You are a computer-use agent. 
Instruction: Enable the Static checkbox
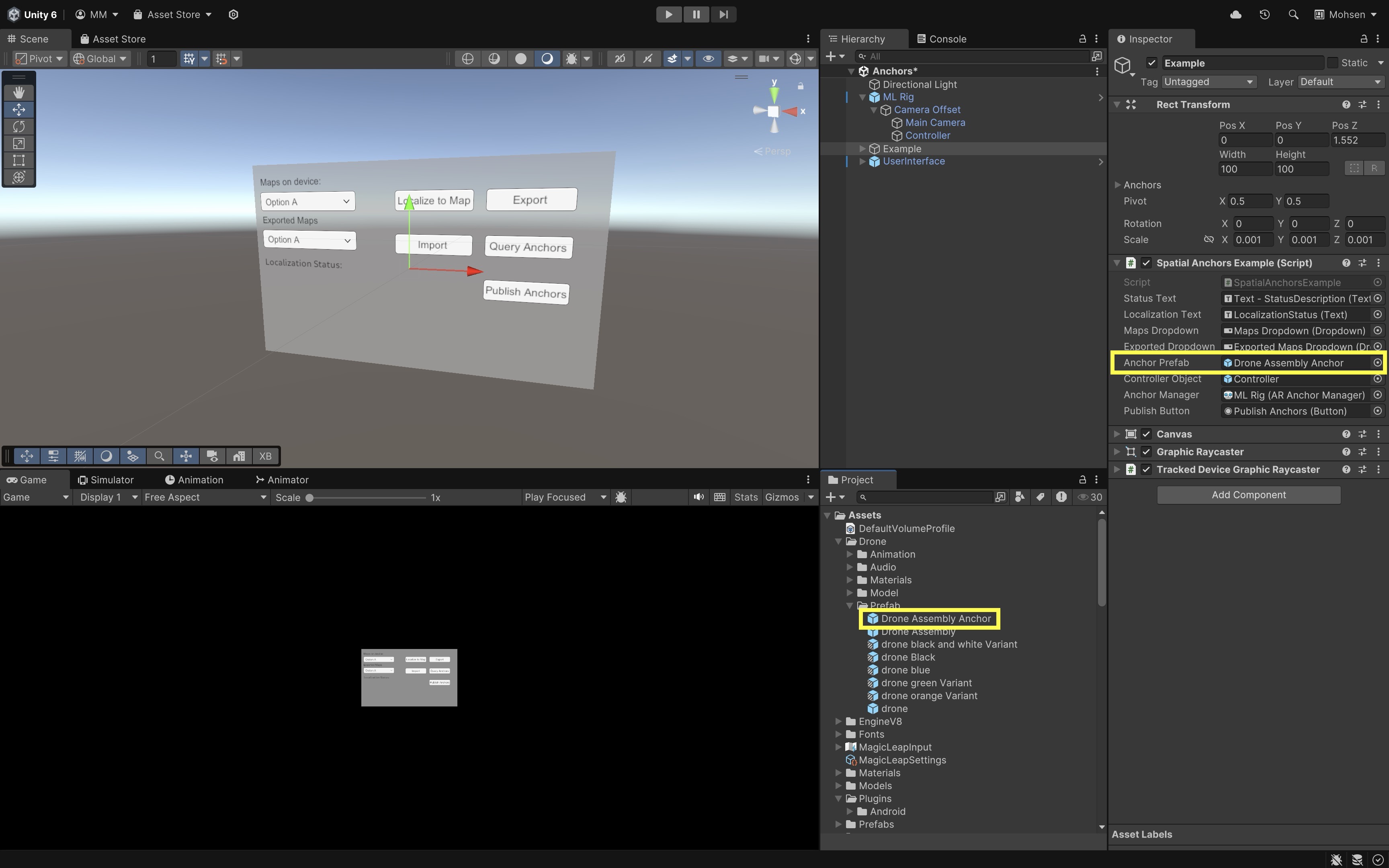(1333, 63)
